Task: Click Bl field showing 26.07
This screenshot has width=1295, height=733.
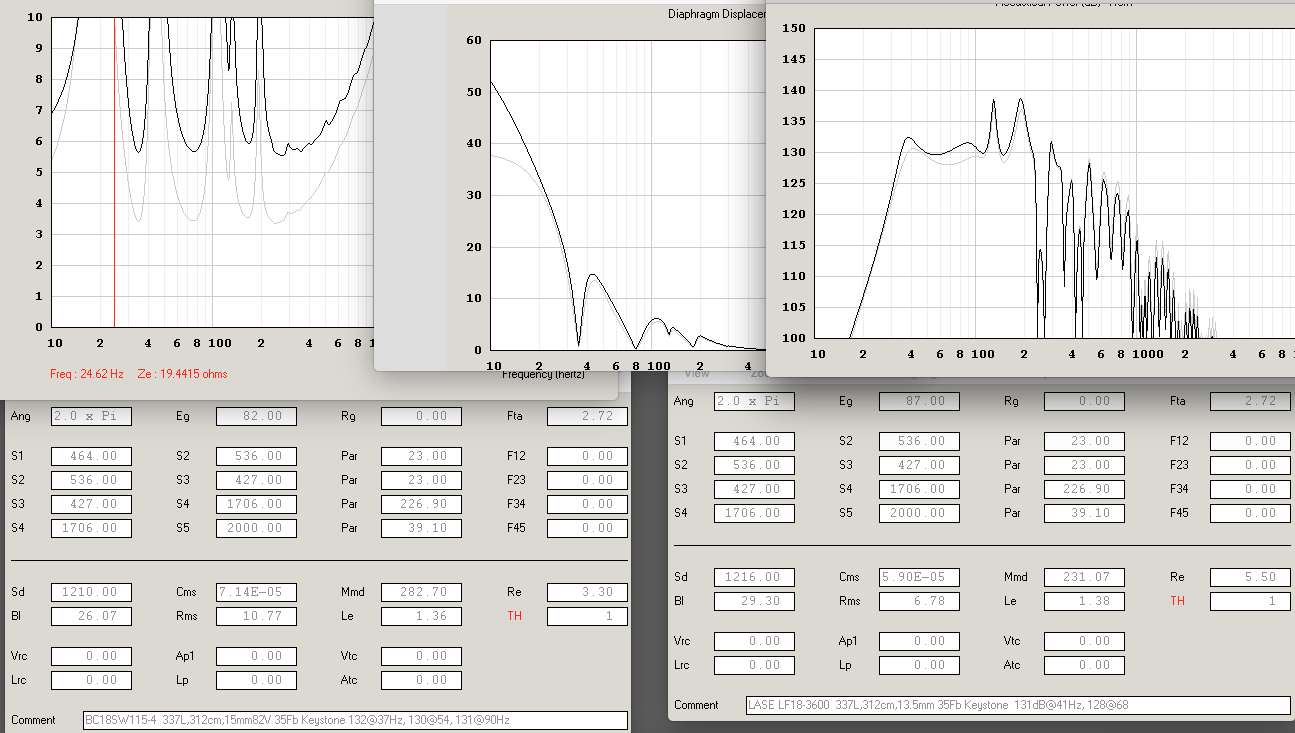Action: [x=91, y=616]
